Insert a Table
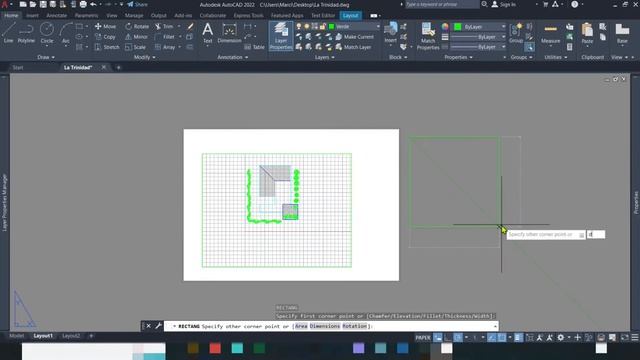The height and width of the screenshot is (360, 640). 254,47
